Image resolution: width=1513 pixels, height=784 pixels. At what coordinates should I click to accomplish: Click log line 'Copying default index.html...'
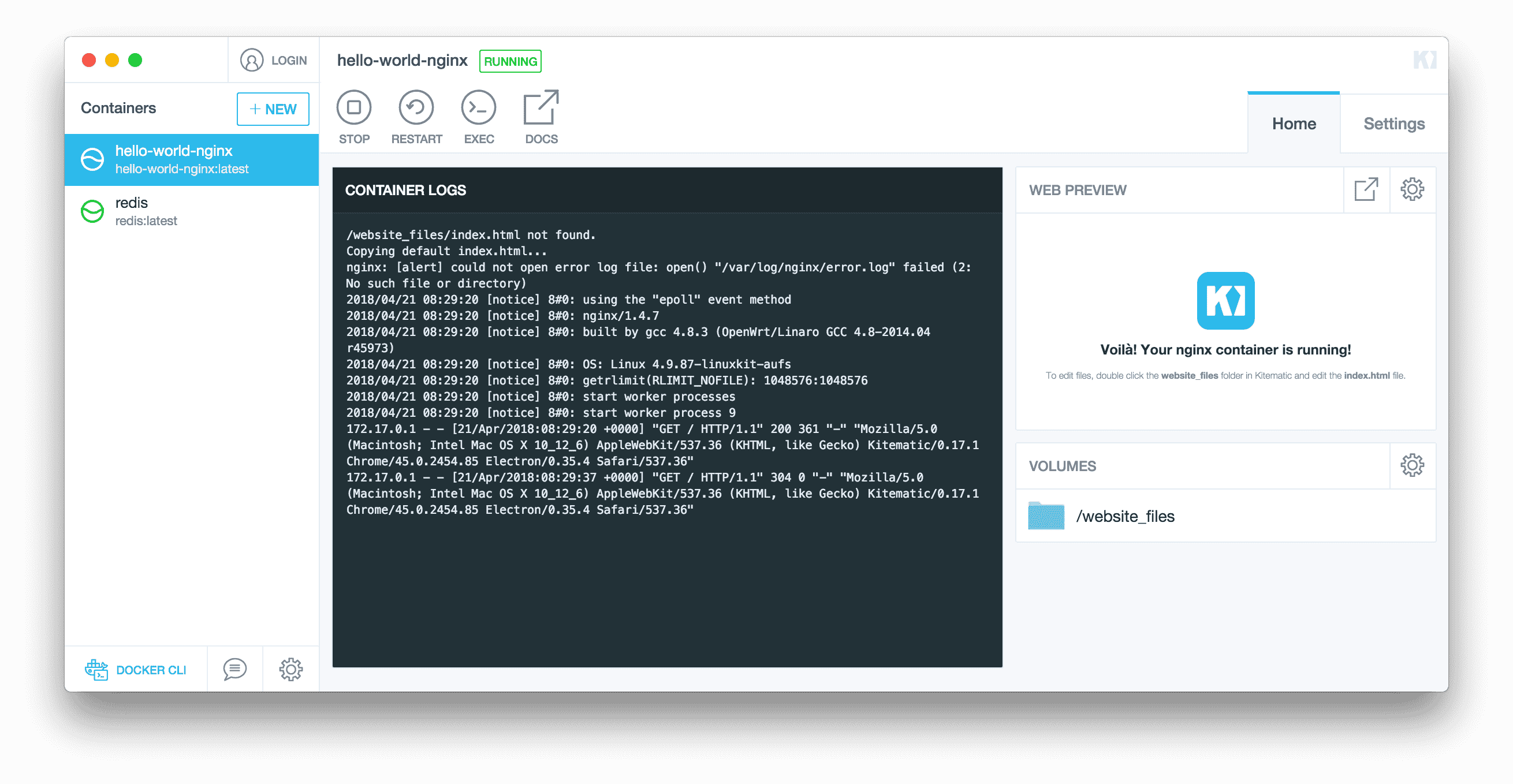coord(446,251)
